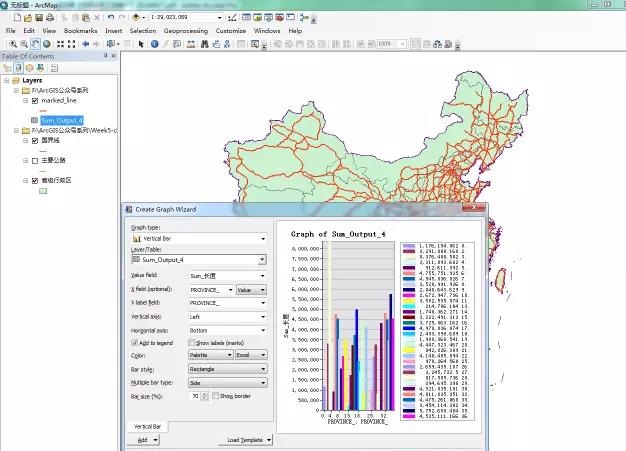Open an existing map document
The height and width of the screenshot is (451, 626).
28,18
